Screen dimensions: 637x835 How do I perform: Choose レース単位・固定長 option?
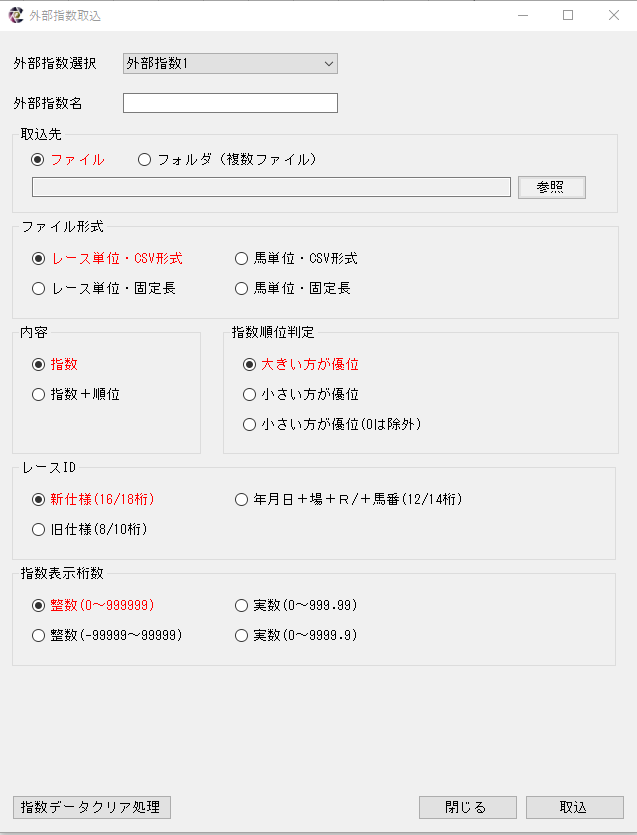[39, 288]
